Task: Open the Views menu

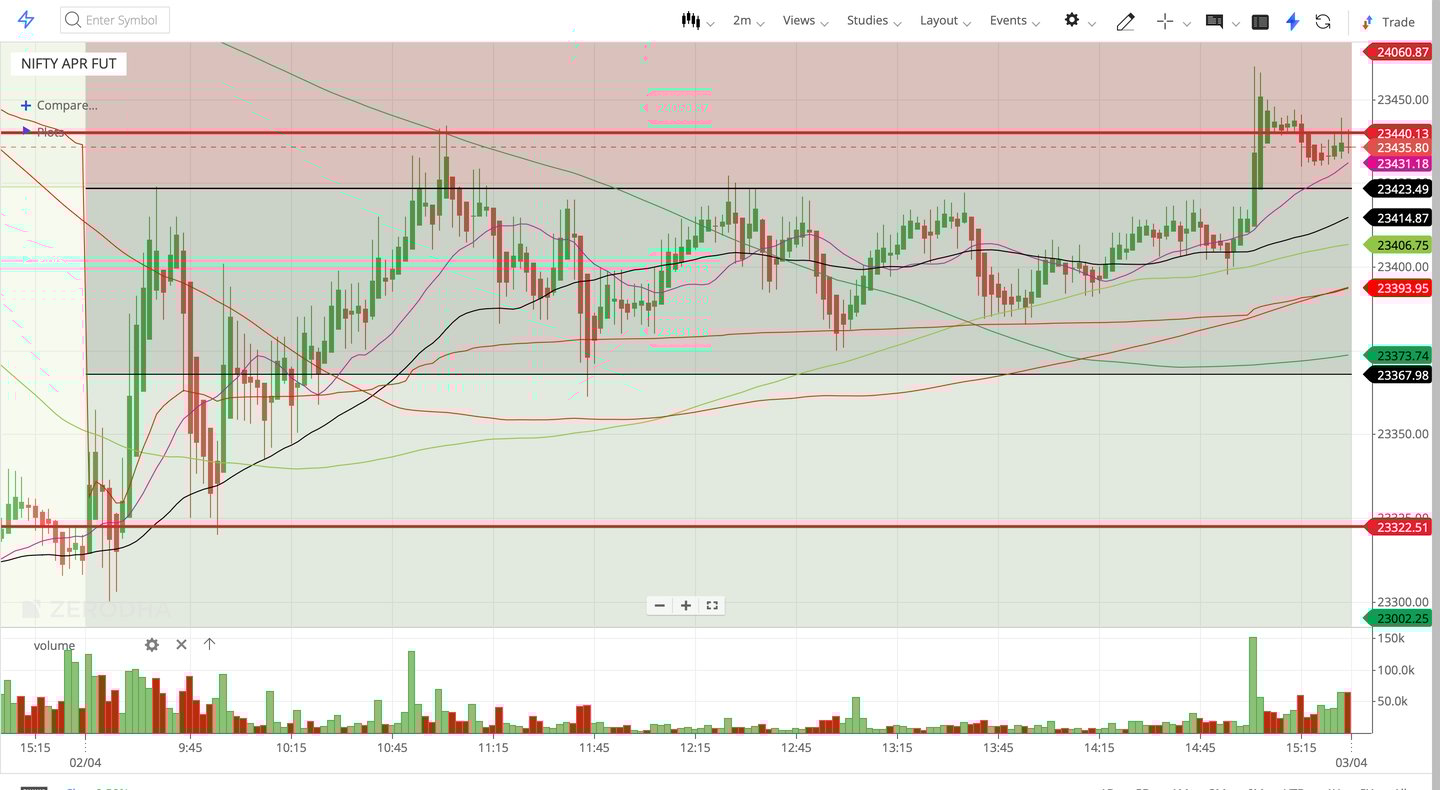Action: 805,20
